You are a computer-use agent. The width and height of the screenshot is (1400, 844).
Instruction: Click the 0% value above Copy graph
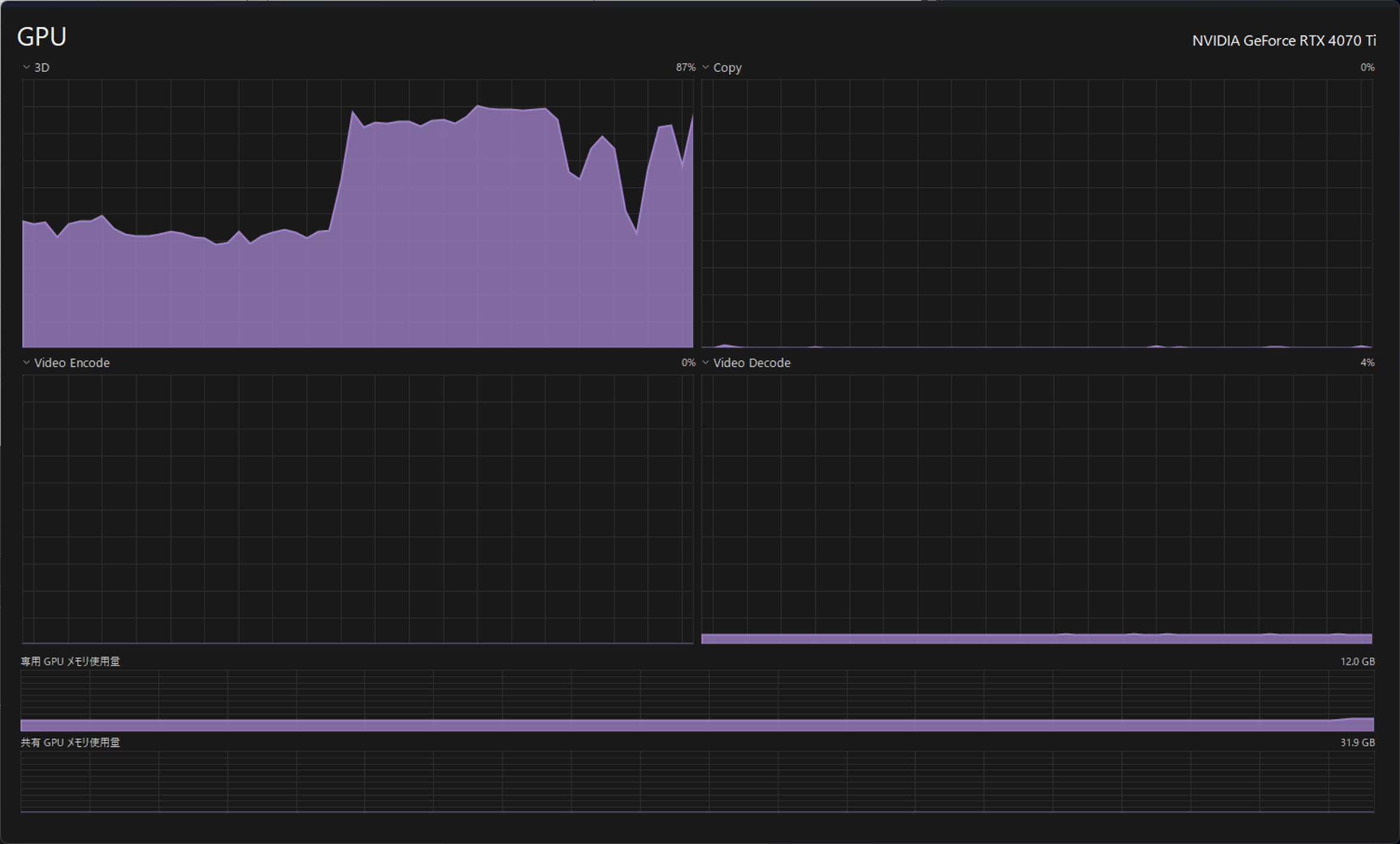(1367, 67)
